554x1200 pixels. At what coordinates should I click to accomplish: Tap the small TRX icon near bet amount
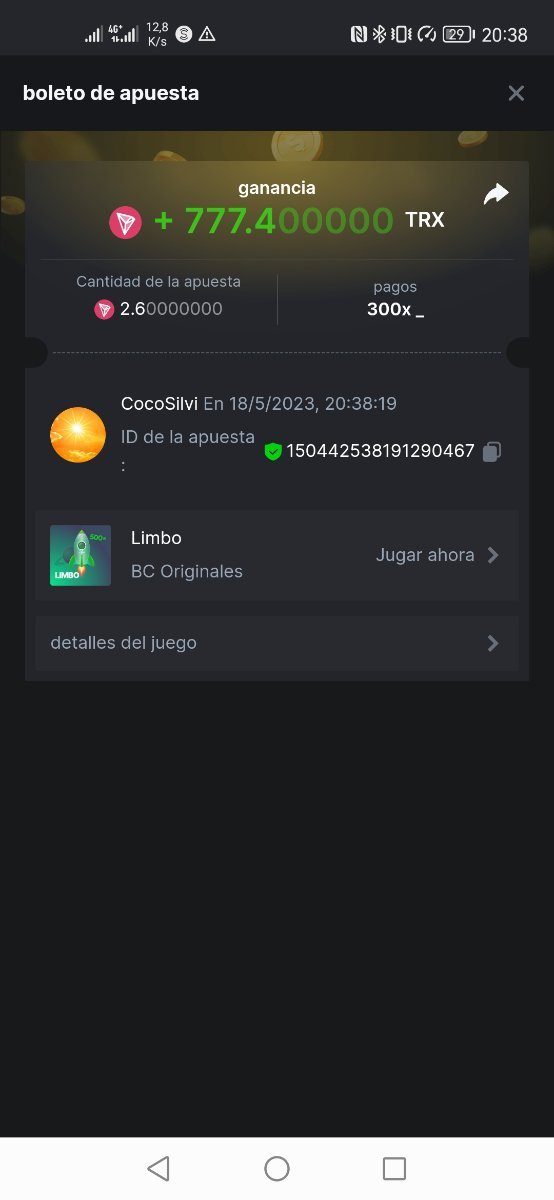tap(104, 309)
